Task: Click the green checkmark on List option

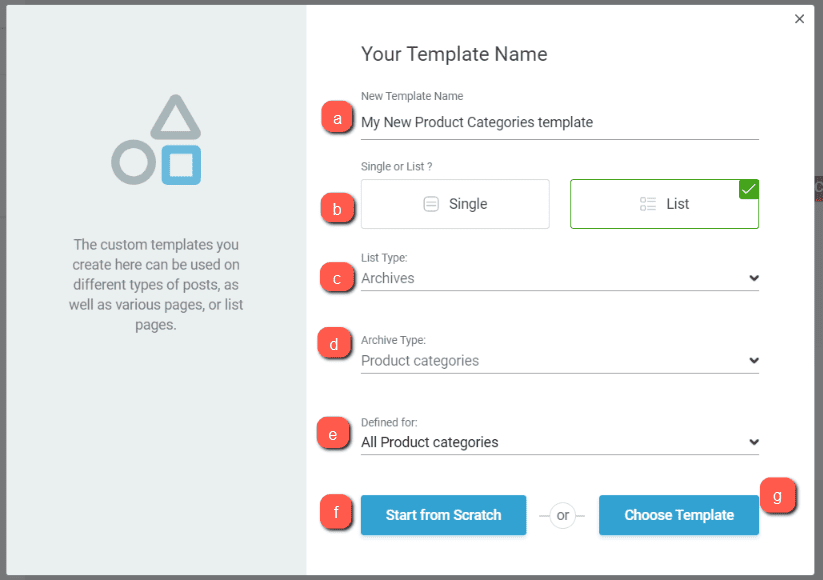Action: coord(749,189)
